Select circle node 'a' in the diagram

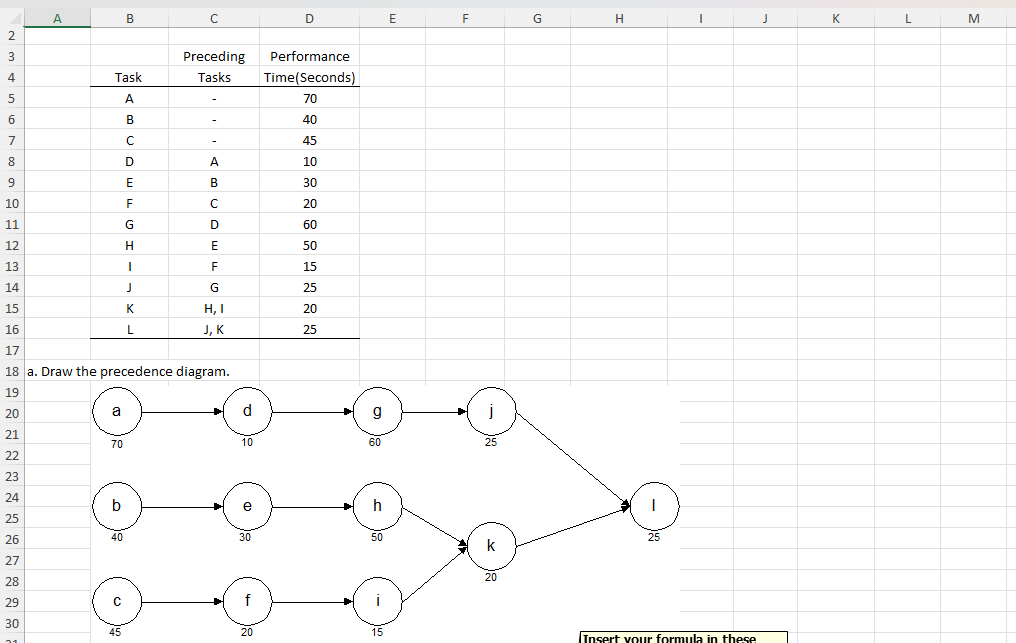click(117, 410)
